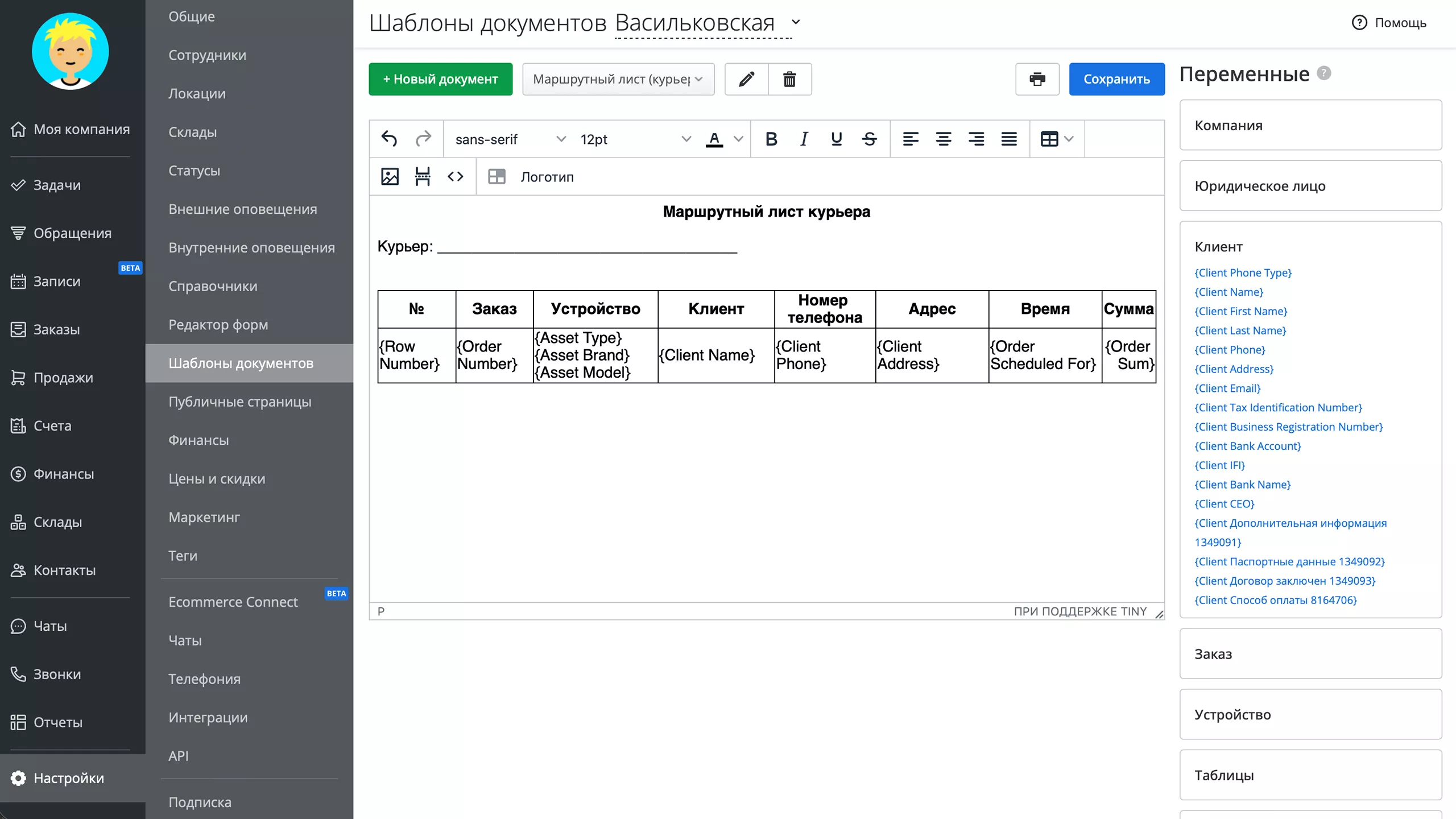Viewport: 1456px width, 819px height.
Task: Go to Заказы in main sidebar
Action: point(56,329)
